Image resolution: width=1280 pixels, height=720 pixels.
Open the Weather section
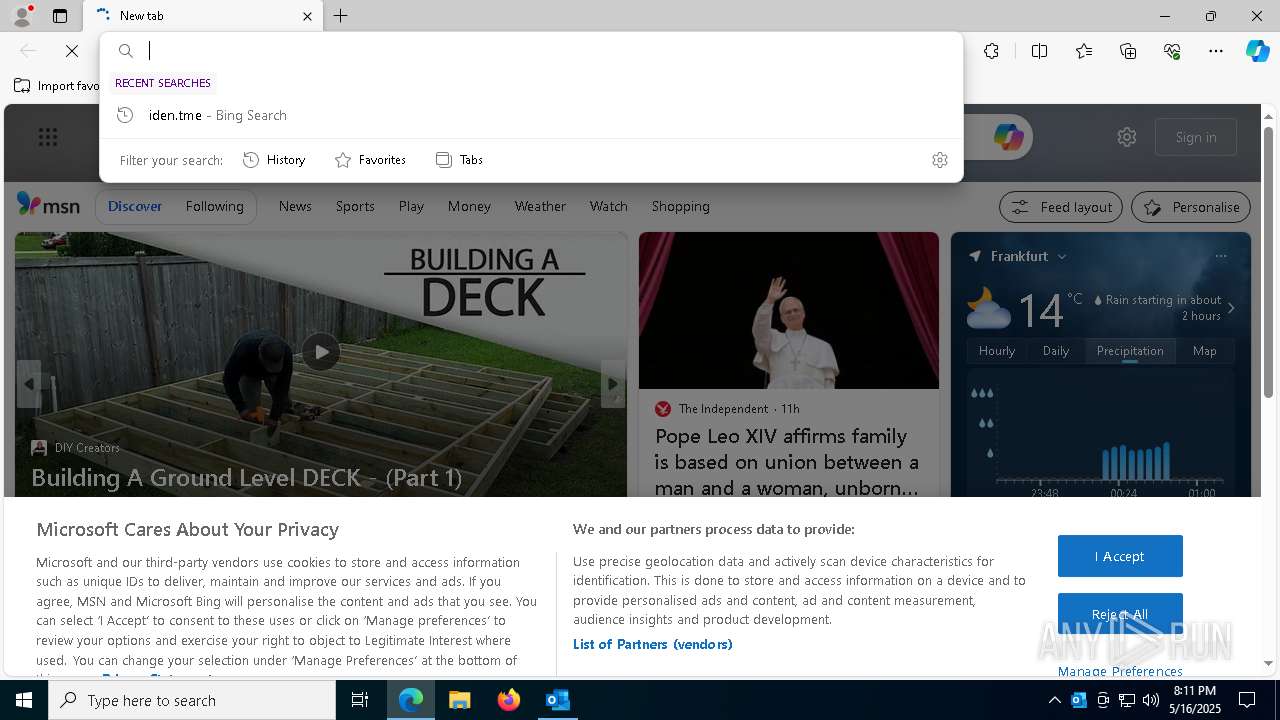click(x=540, y=206)
